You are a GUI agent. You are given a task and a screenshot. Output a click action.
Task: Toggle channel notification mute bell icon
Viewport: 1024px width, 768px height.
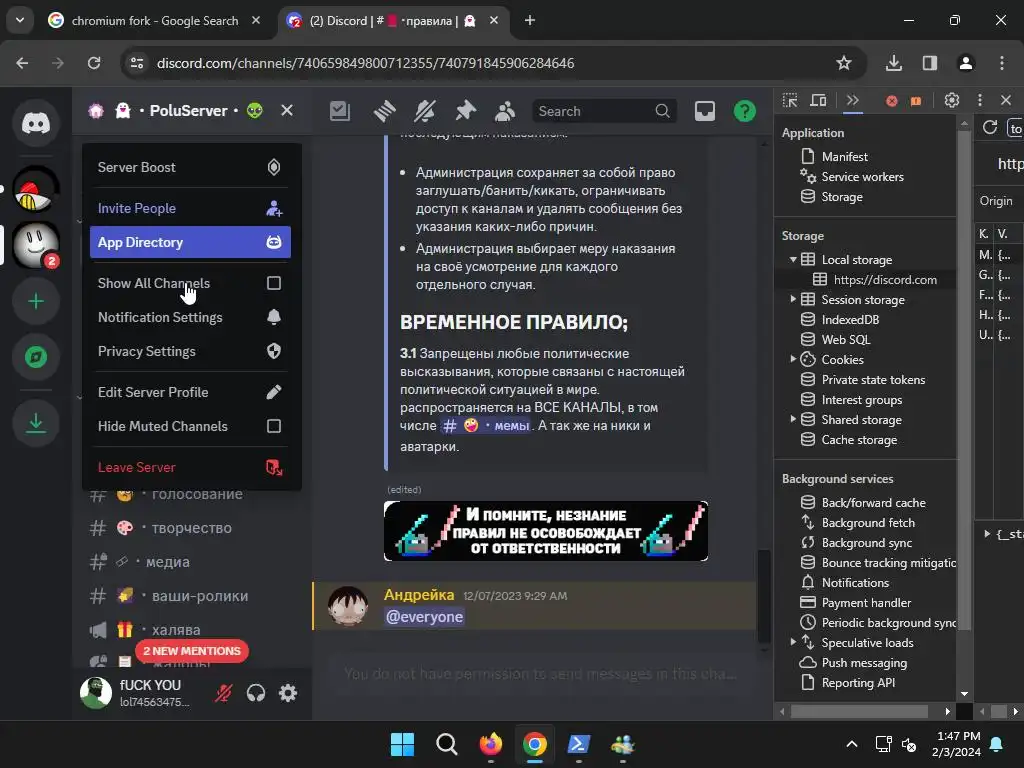point(424,111)
